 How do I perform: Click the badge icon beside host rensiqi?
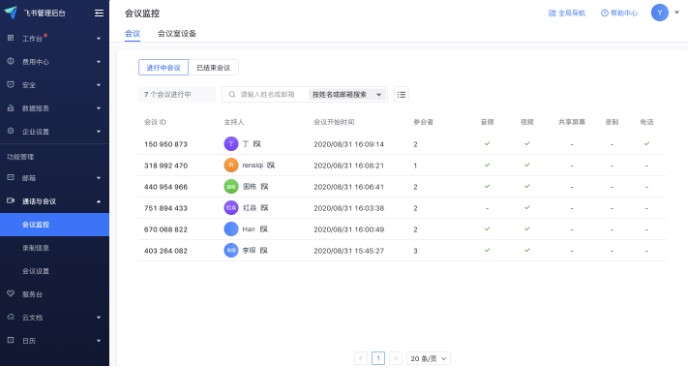tap(271, 165)
